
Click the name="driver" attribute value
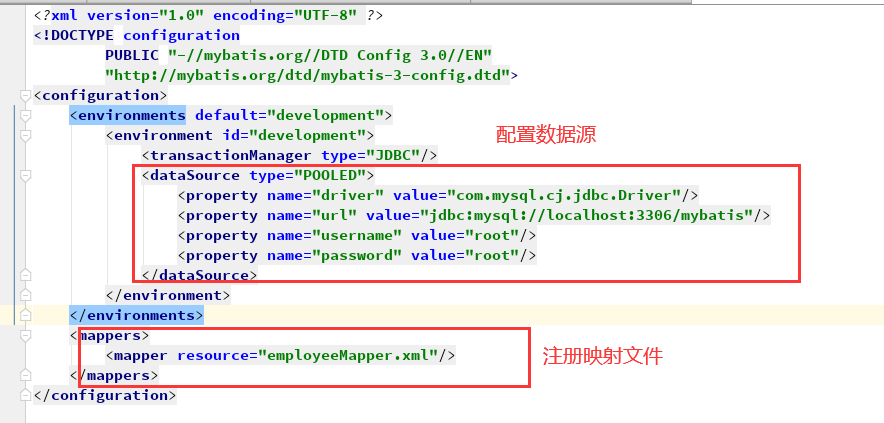[348, 195]
